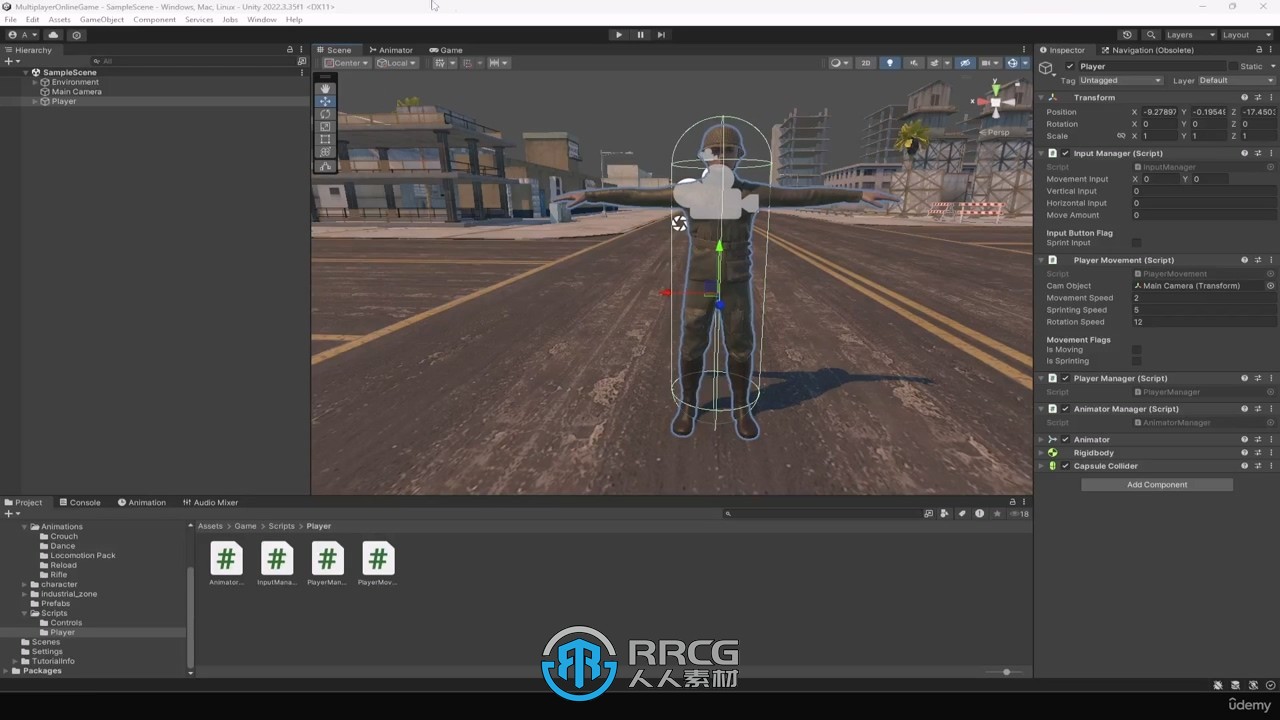Open the Layer Default dropdown

click(1236, 80)
